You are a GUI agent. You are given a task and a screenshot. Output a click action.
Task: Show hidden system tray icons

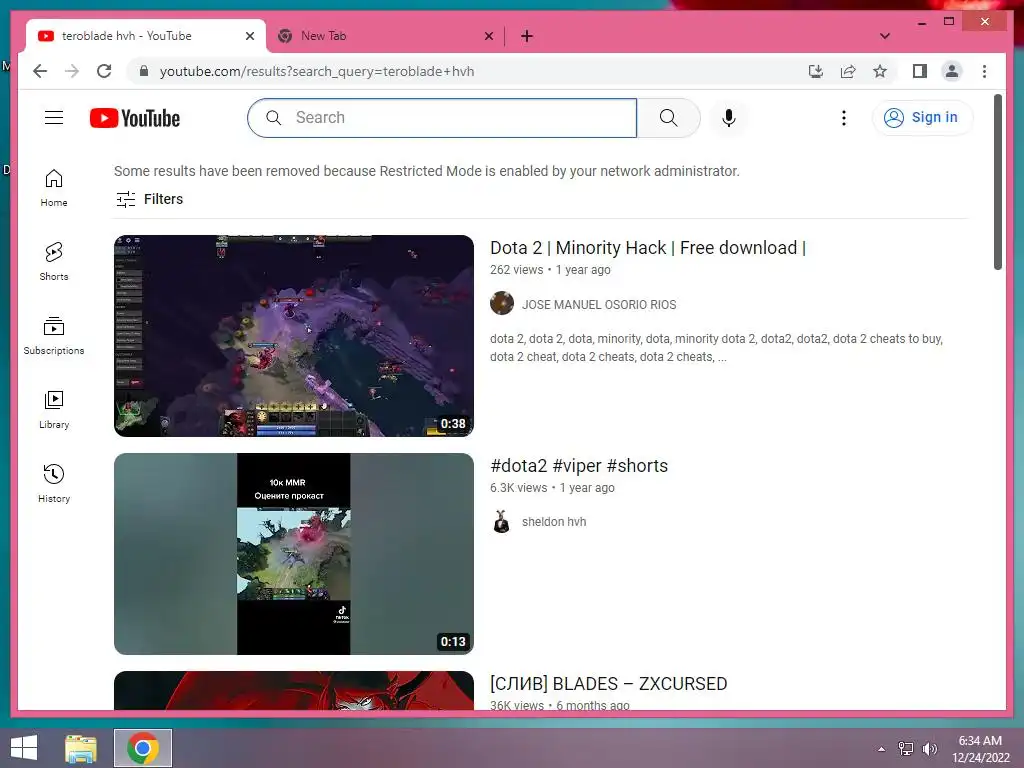pyautogui.click(x=881, y=749)
